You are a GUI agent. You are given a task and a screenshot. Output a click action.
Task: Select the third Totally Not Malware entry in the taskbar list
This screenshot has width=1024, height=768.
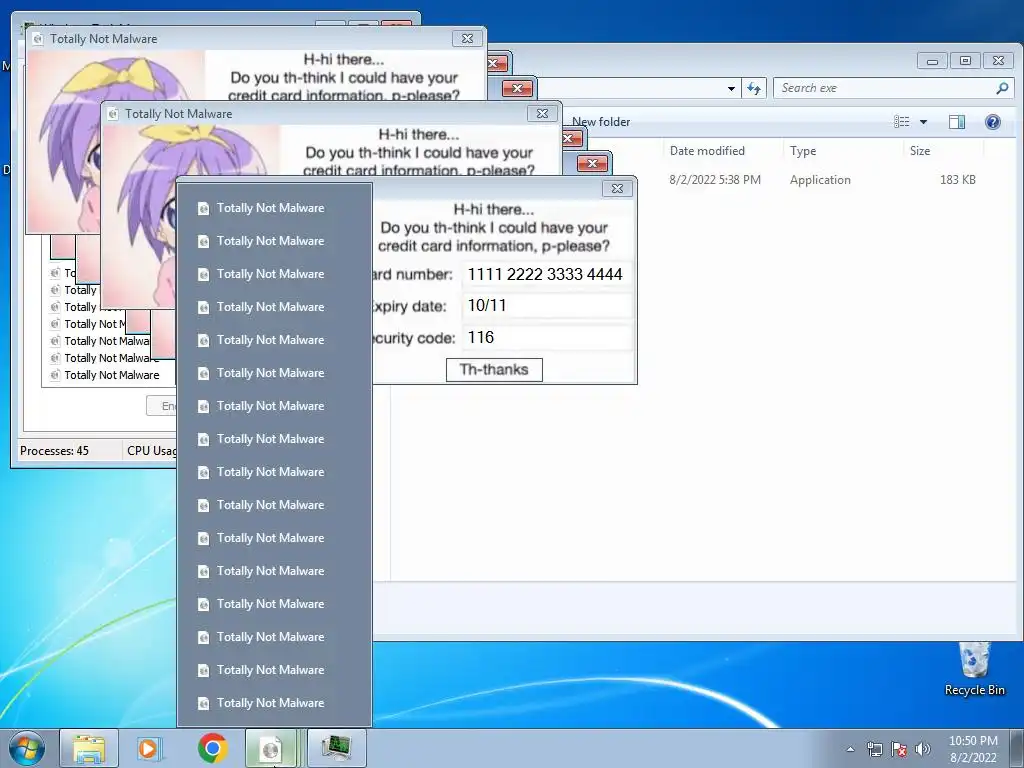click(274, 274)
